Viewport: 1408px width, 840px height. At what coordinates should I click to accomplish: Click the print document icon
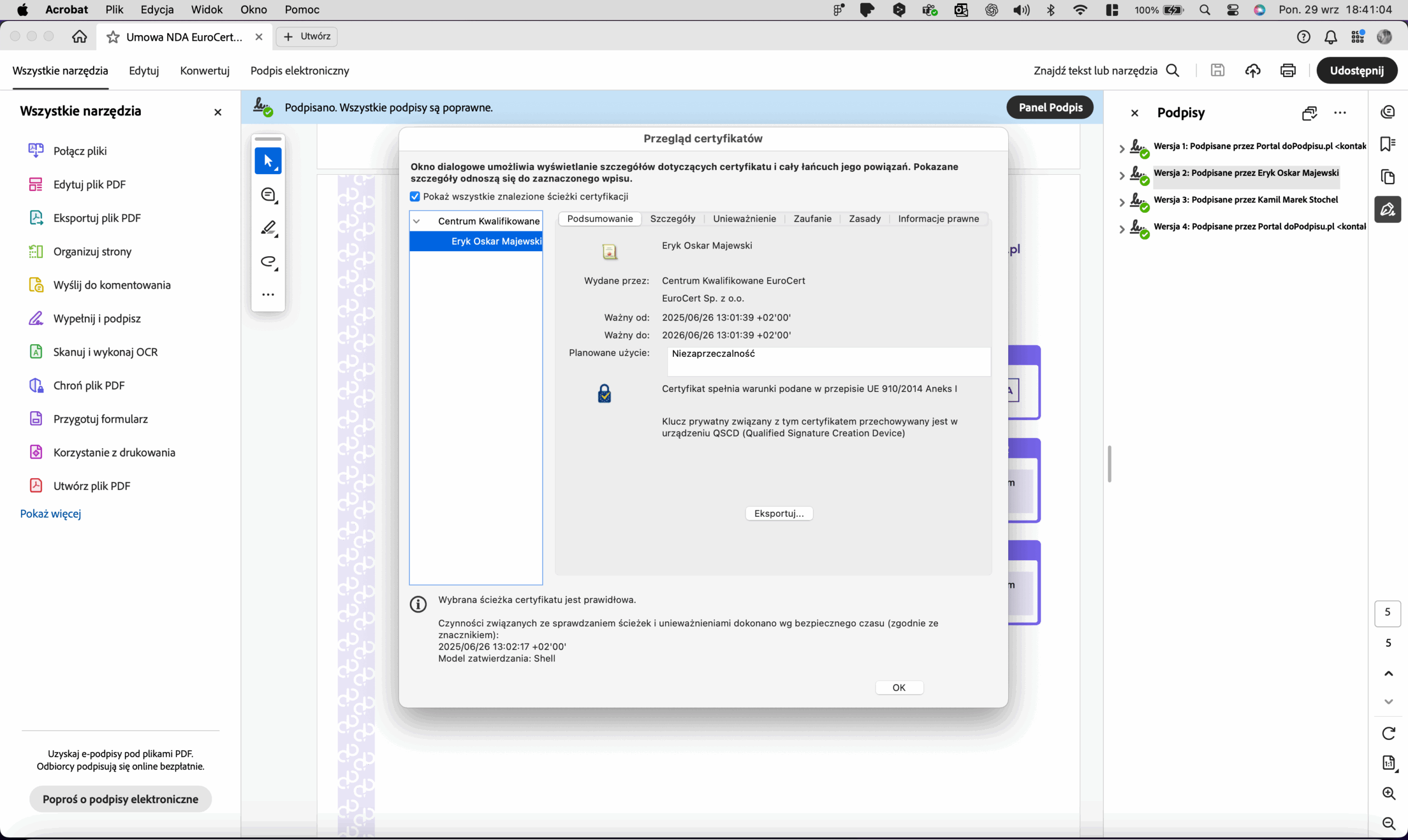click(x=1288, y=70)
